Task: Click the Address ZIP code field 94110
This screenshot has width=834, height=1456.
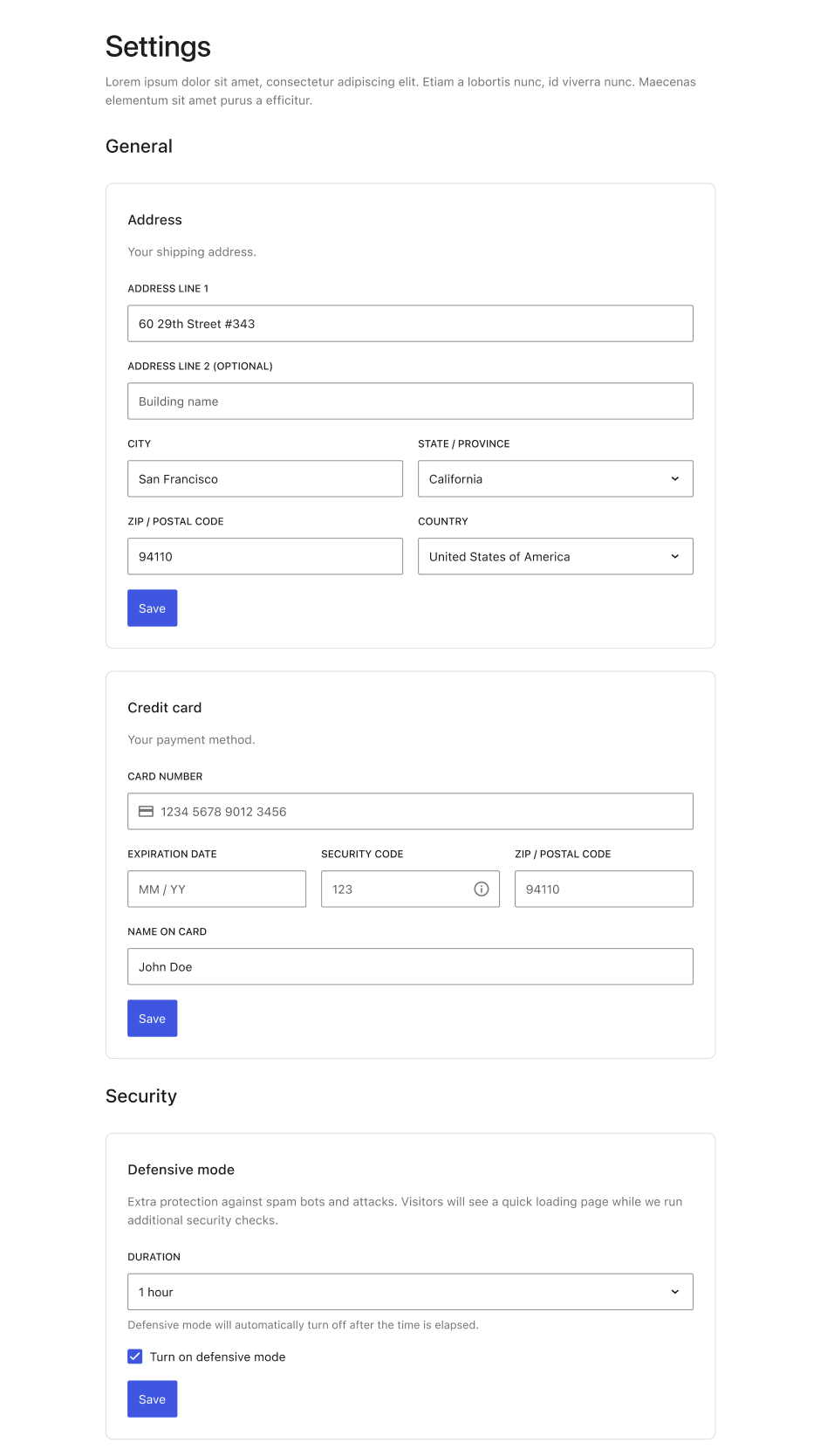Action: click(x=265, y=556)
